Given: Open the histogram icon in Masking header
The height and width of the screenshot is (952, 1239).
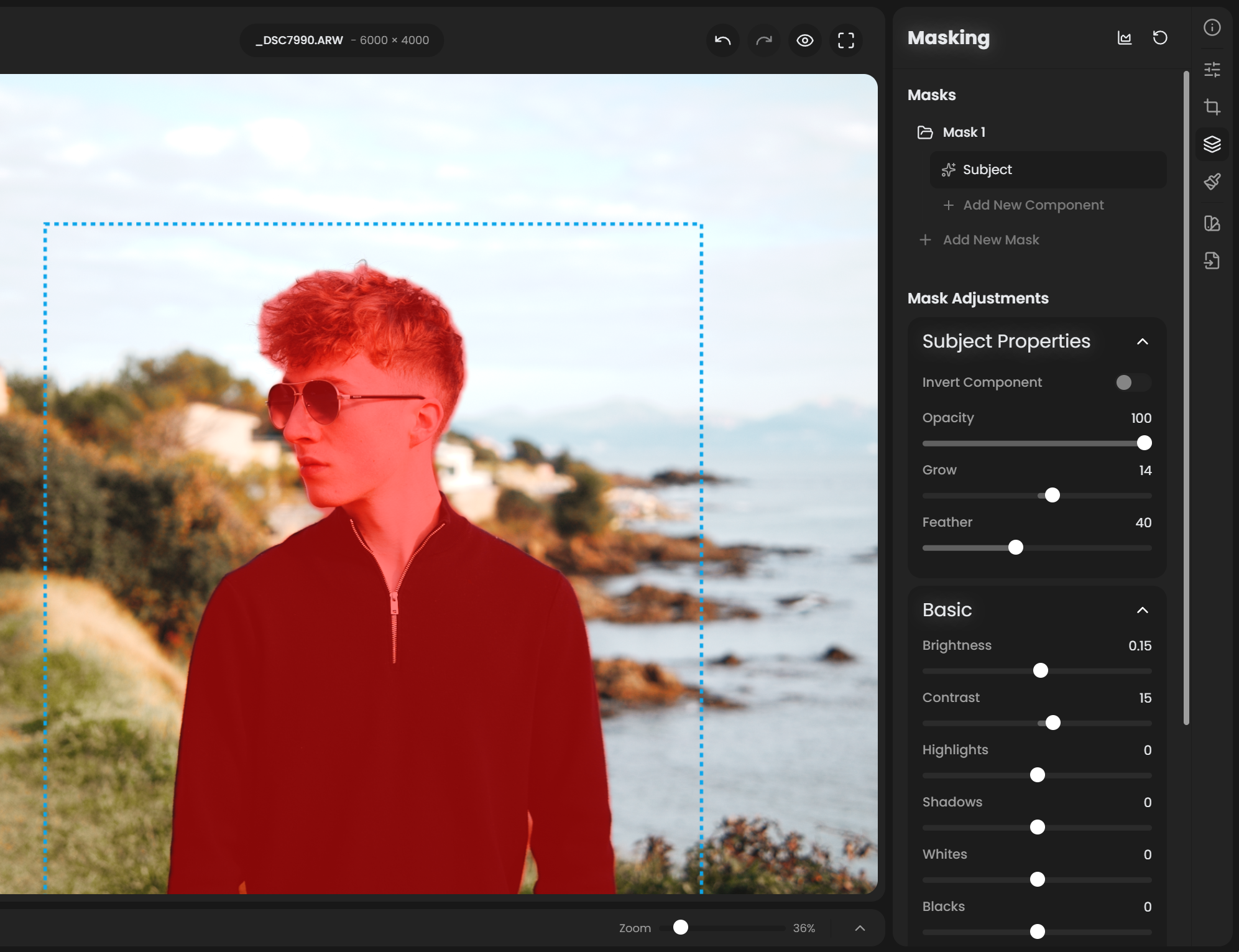Looking at the screenshot, I should click(x=1124, y=38).
